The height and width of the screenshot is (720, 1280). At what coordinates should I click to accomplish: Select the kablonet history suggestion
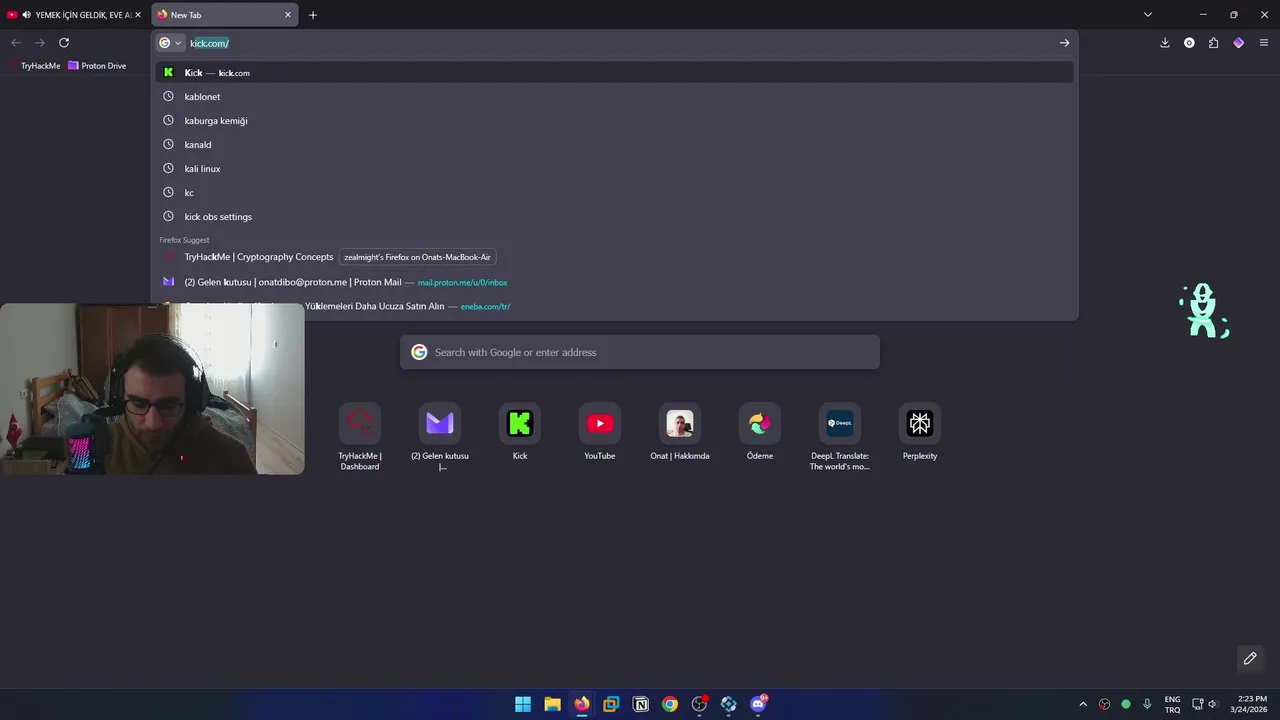(x=615, y=97)
